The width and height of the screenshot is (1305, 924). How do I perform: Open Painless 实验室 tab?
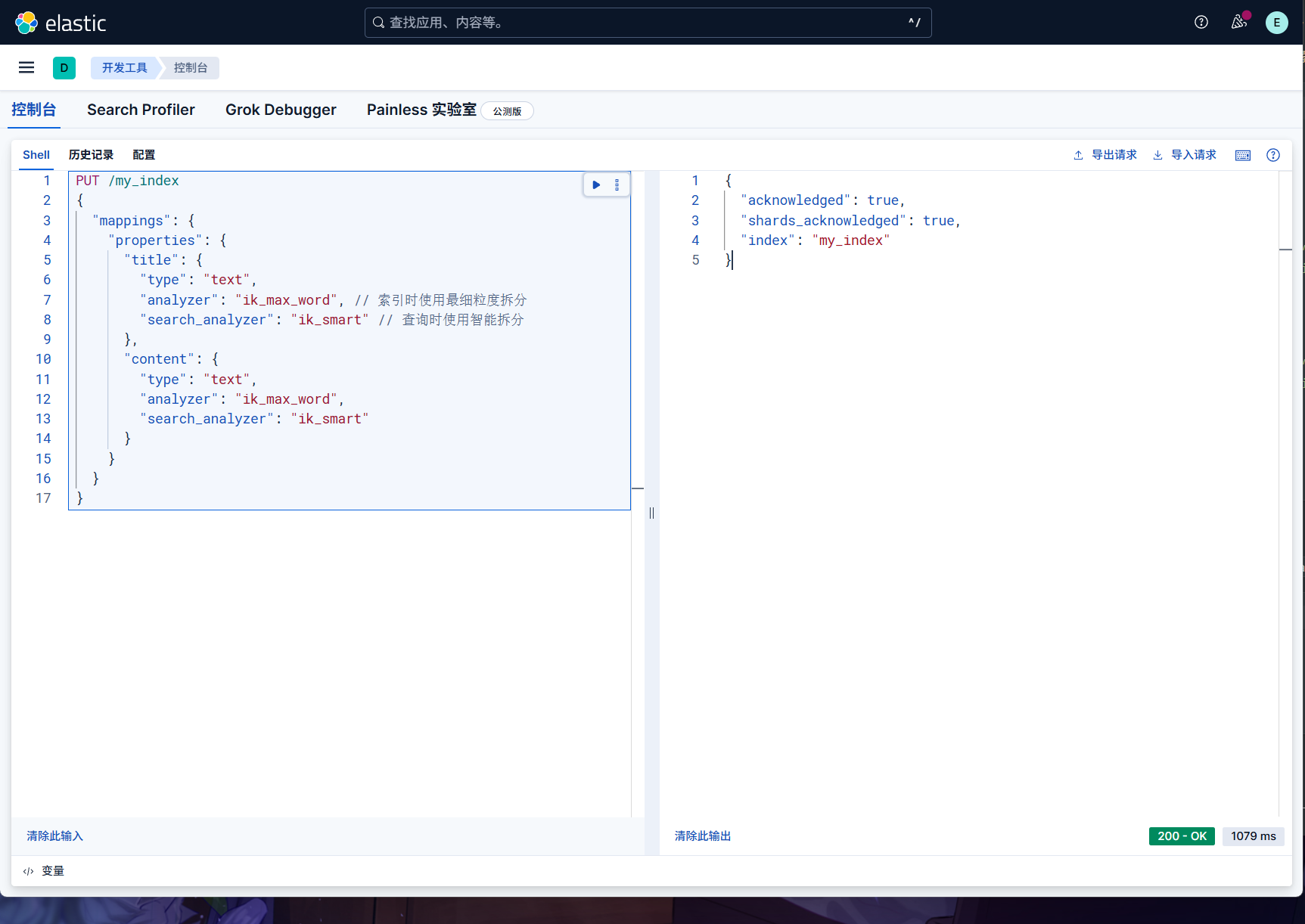[x=421, y=110]
